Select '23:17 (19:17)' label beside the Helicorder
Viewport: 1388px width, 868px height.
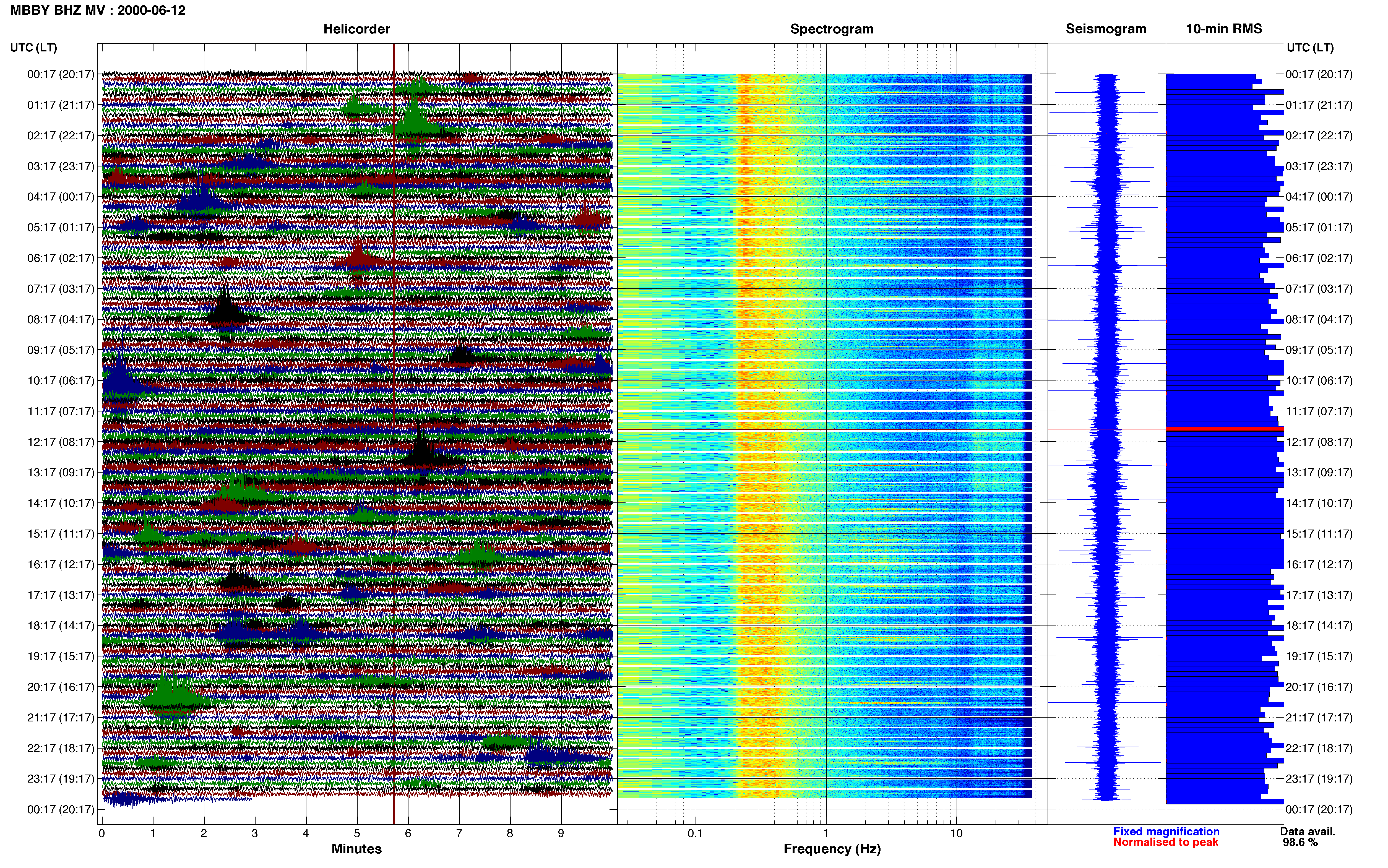click(x=61, y=779)
